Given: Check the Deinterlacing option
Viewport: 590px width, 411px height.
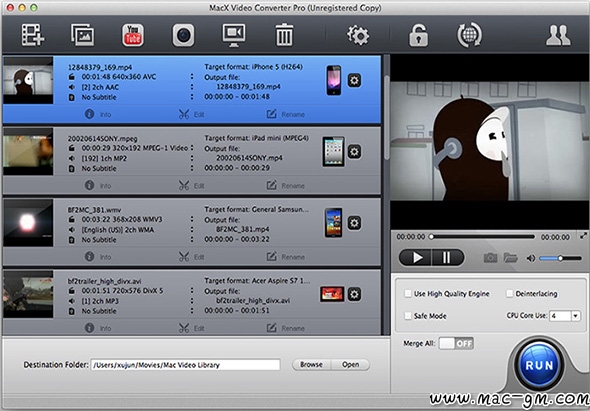Looking at the screenshot, I should (509, 294).
